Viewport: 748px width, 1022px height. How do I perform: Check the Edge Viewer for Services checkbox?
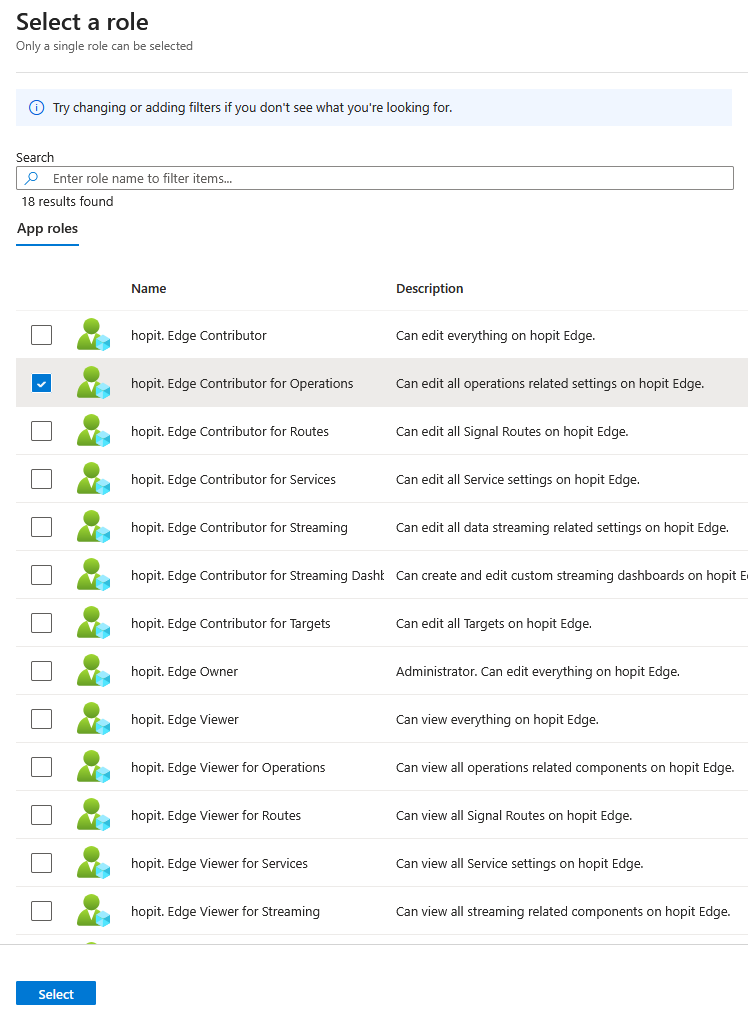[x=42, y=863]
